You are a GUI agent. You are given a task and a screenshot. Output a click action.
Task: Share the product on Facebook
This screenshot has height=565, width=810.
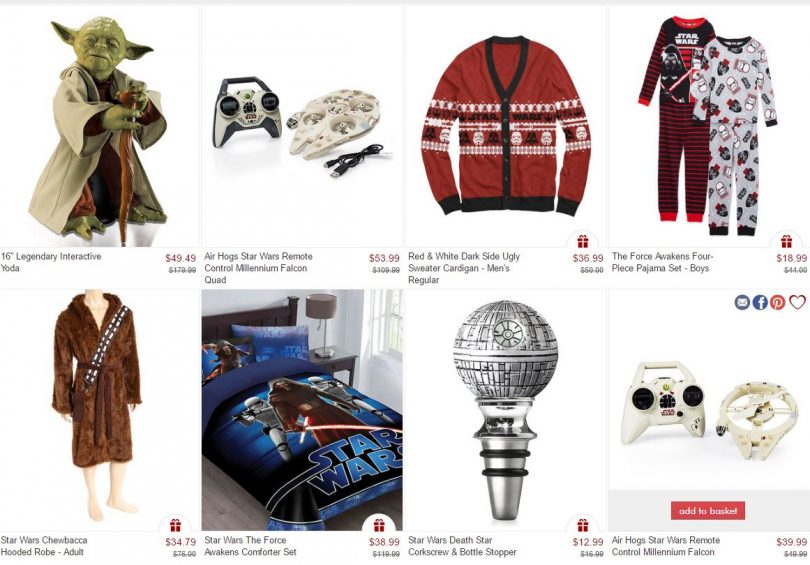click(x=759, y=302)
